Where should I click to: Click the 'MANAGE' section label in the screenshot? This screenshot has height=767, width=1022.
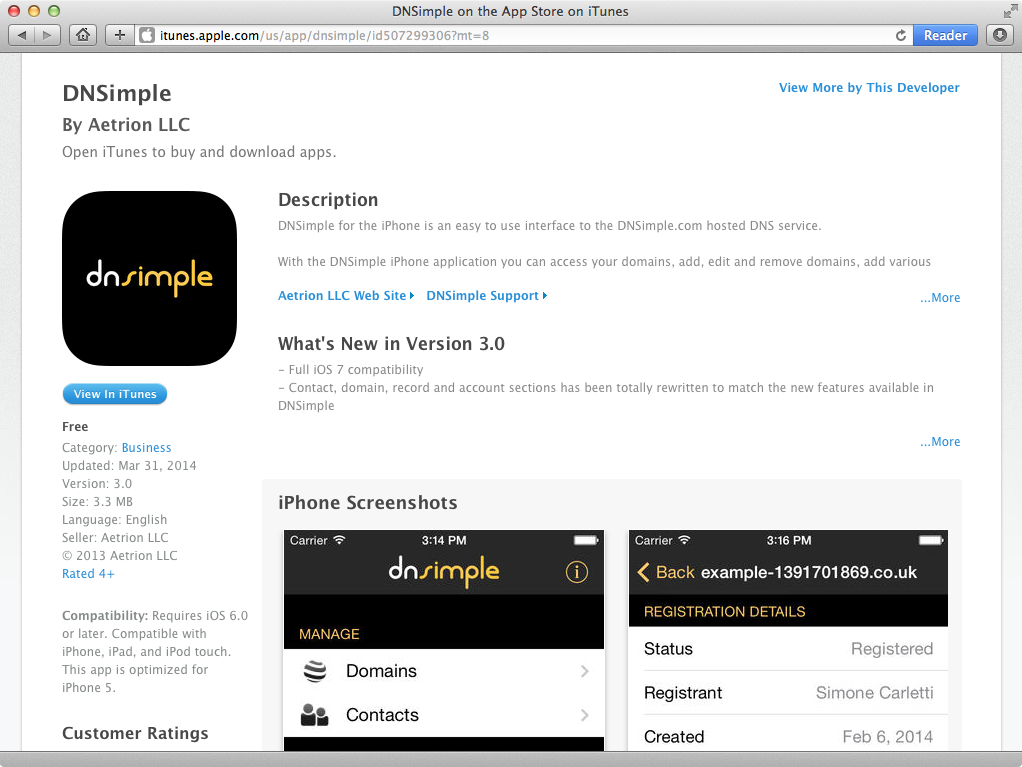329,634
